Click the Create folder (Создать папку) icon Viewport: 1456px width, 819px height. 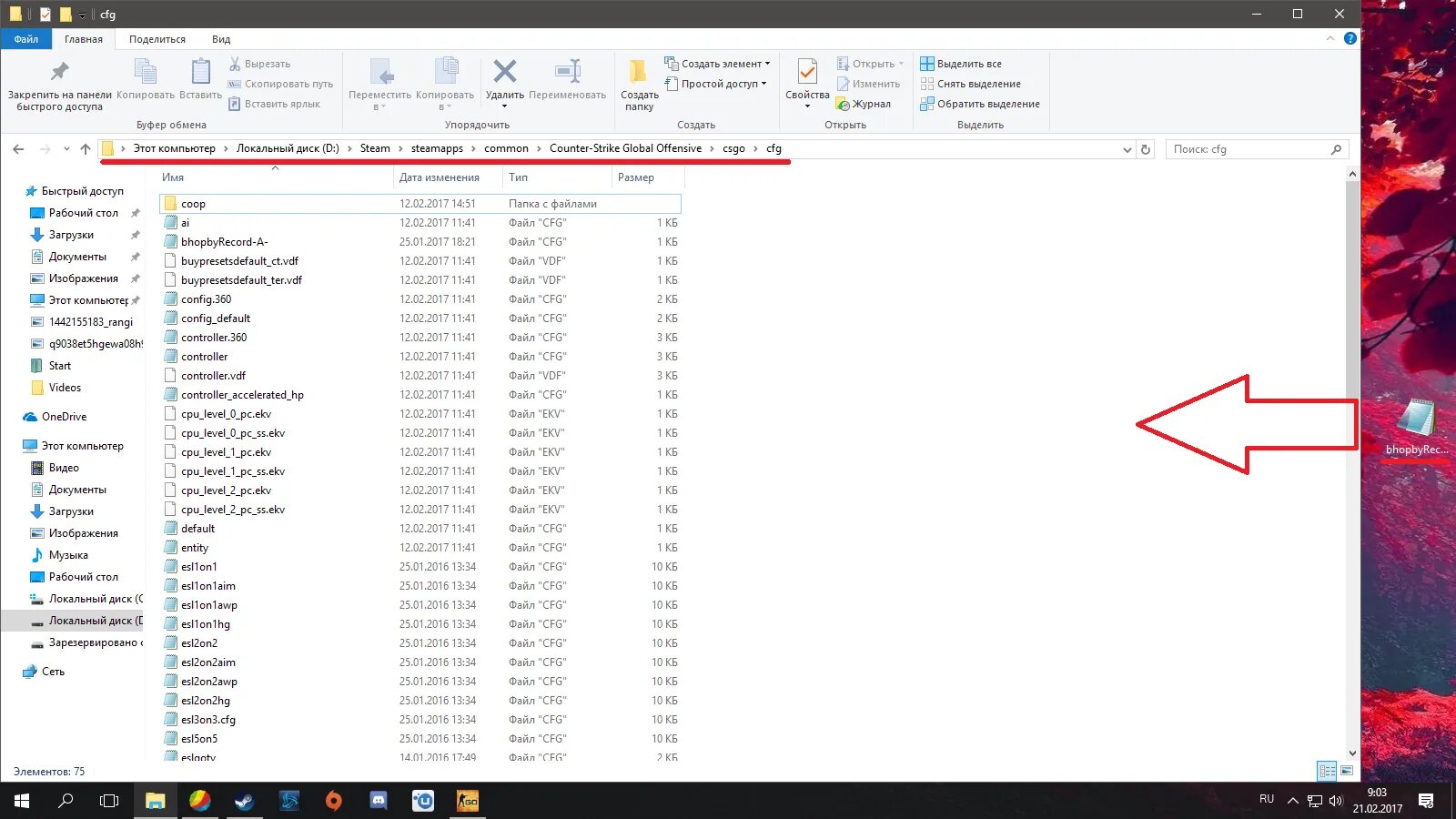(x=639, y=71)
